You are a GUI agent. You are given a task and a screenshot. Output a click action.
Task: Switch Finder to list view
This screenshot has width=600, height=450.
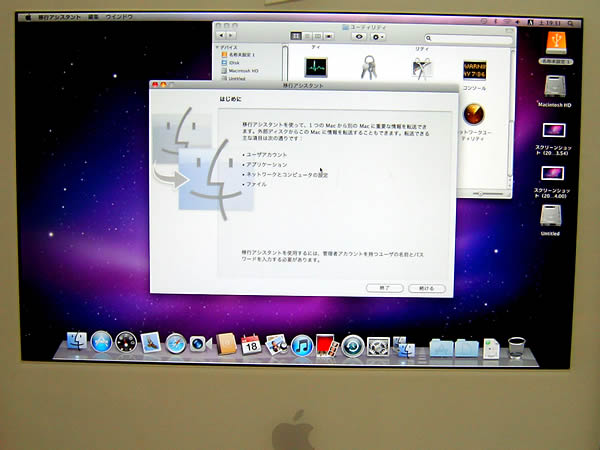307,36
